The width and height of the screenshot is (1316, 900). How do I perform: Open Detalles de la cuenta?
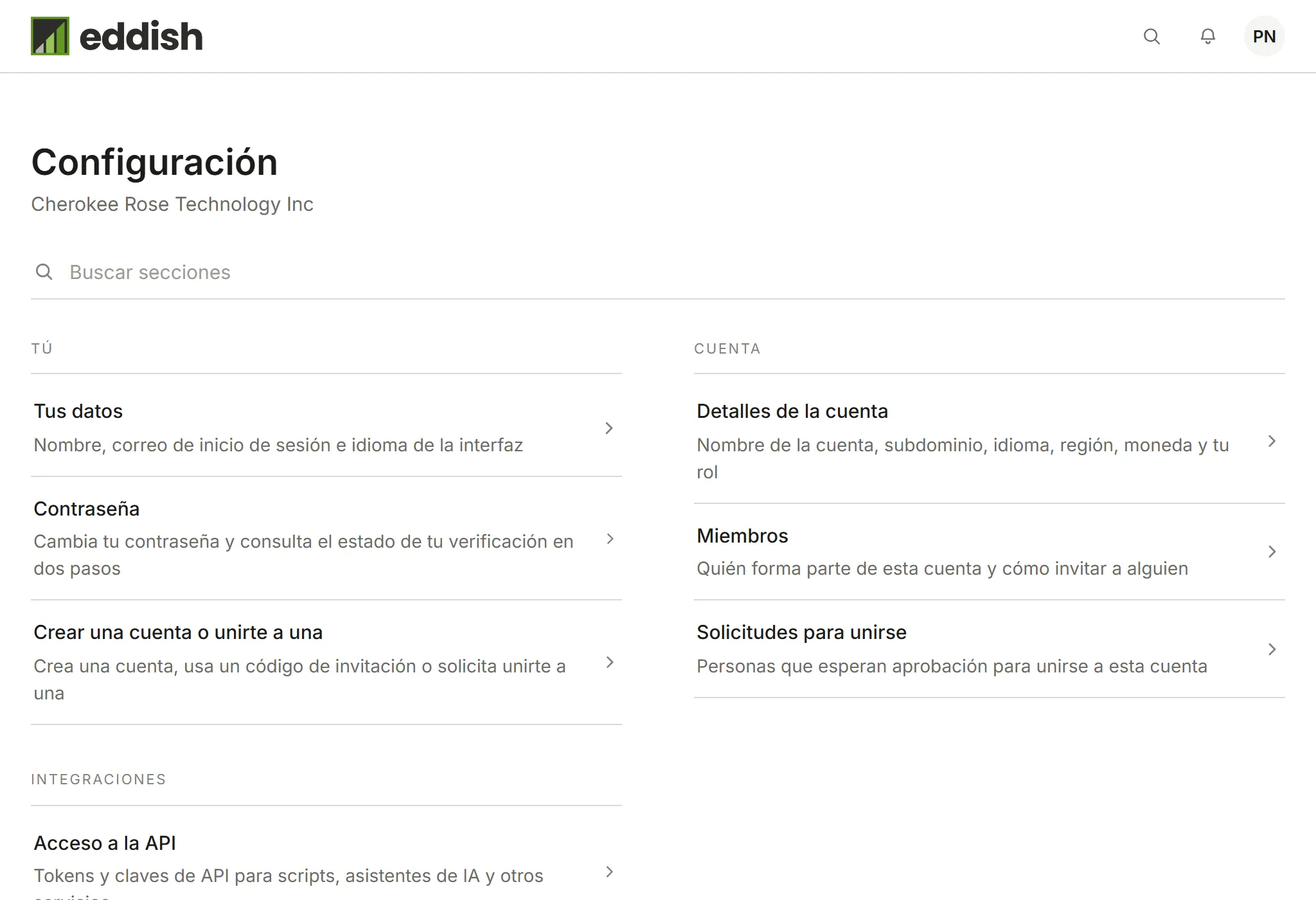[x=990, y=441]
